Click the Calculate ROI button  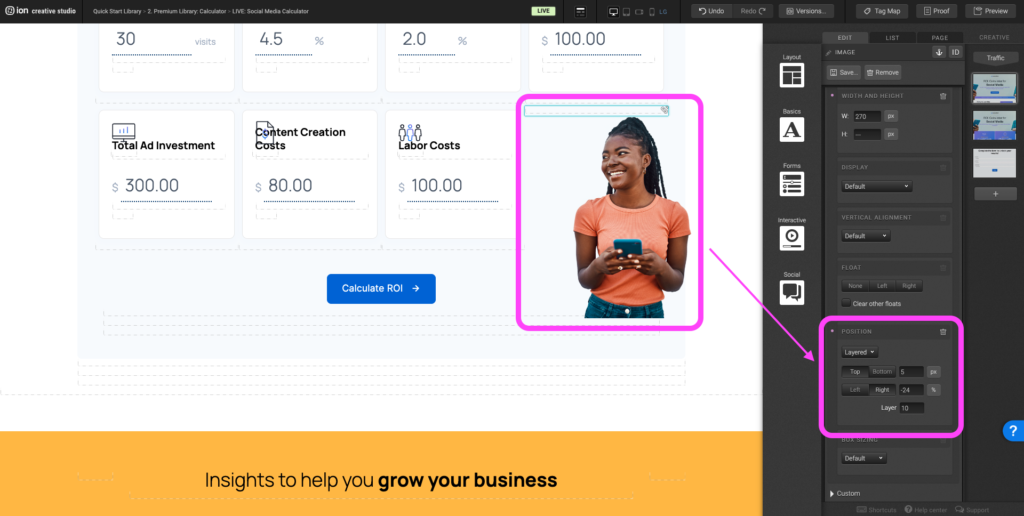click(381, 288)
